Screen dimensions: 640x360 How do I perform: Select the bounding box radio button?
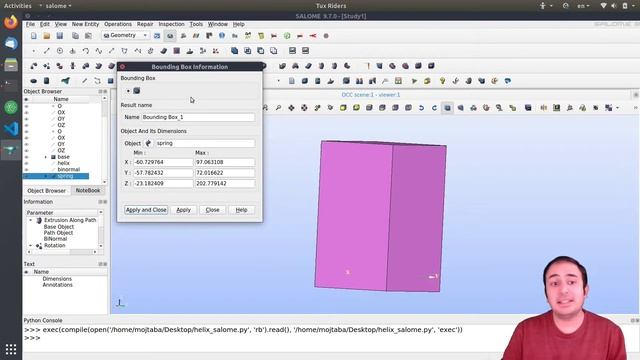pyautogui.click(x=128, y=91)
